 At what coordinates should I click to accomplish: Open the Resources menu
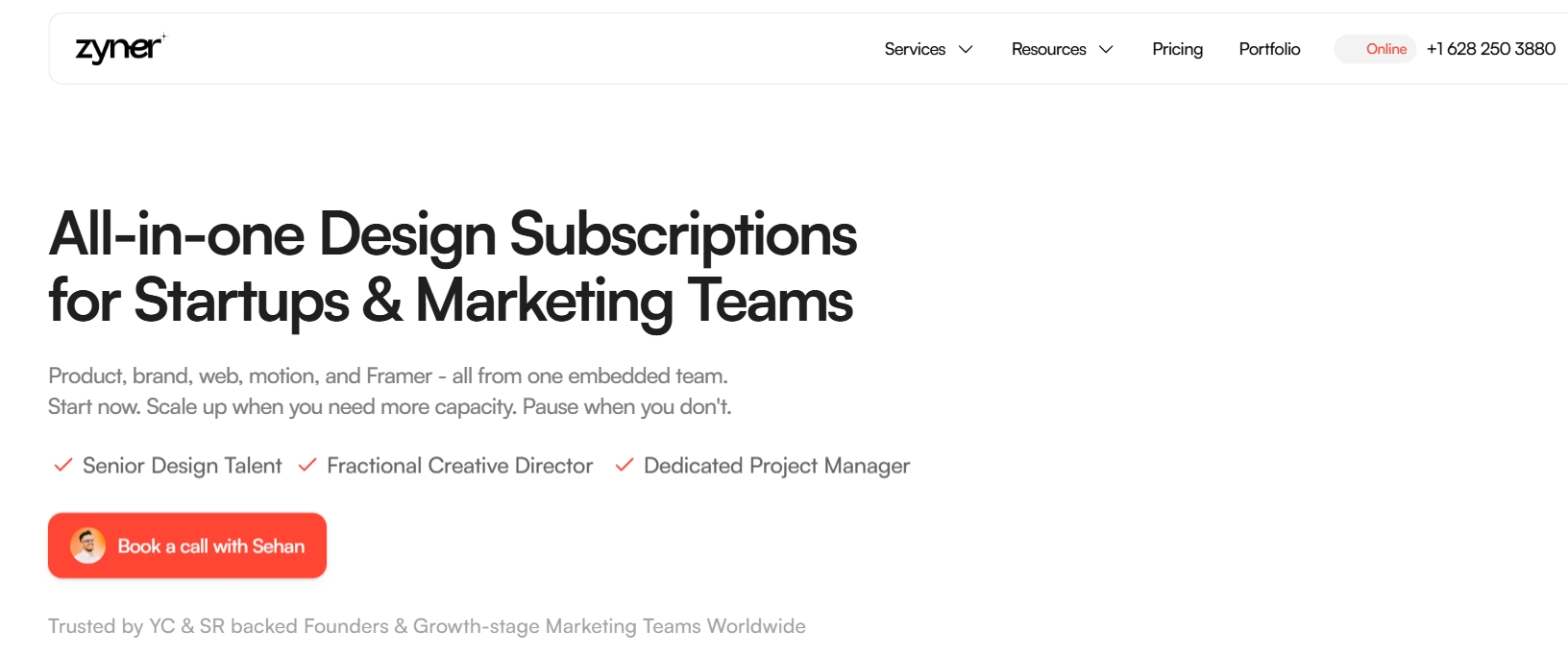tap(1062, 49)
